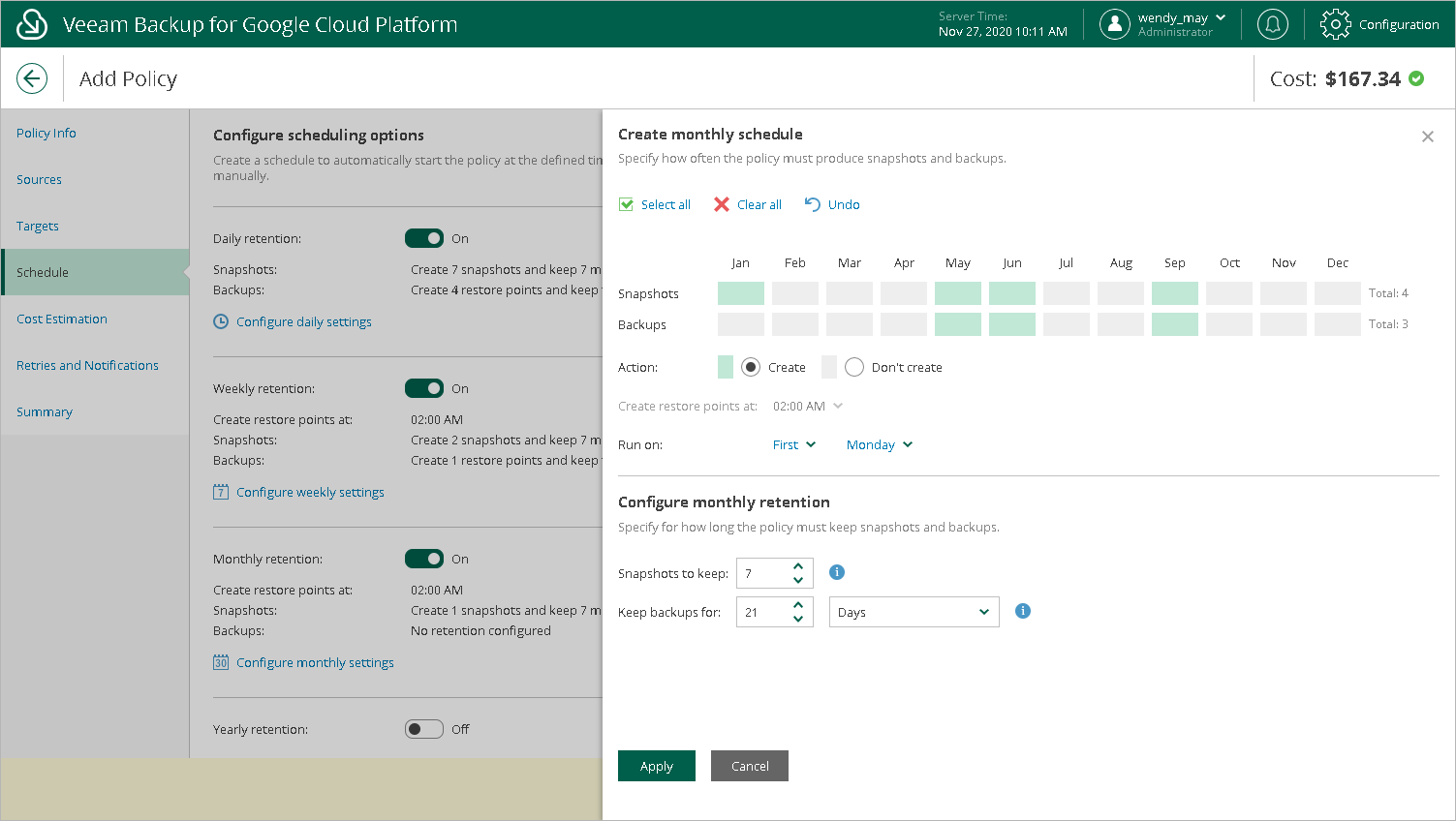Enable the Yearly retention toggle

click(x=424, y=729)
